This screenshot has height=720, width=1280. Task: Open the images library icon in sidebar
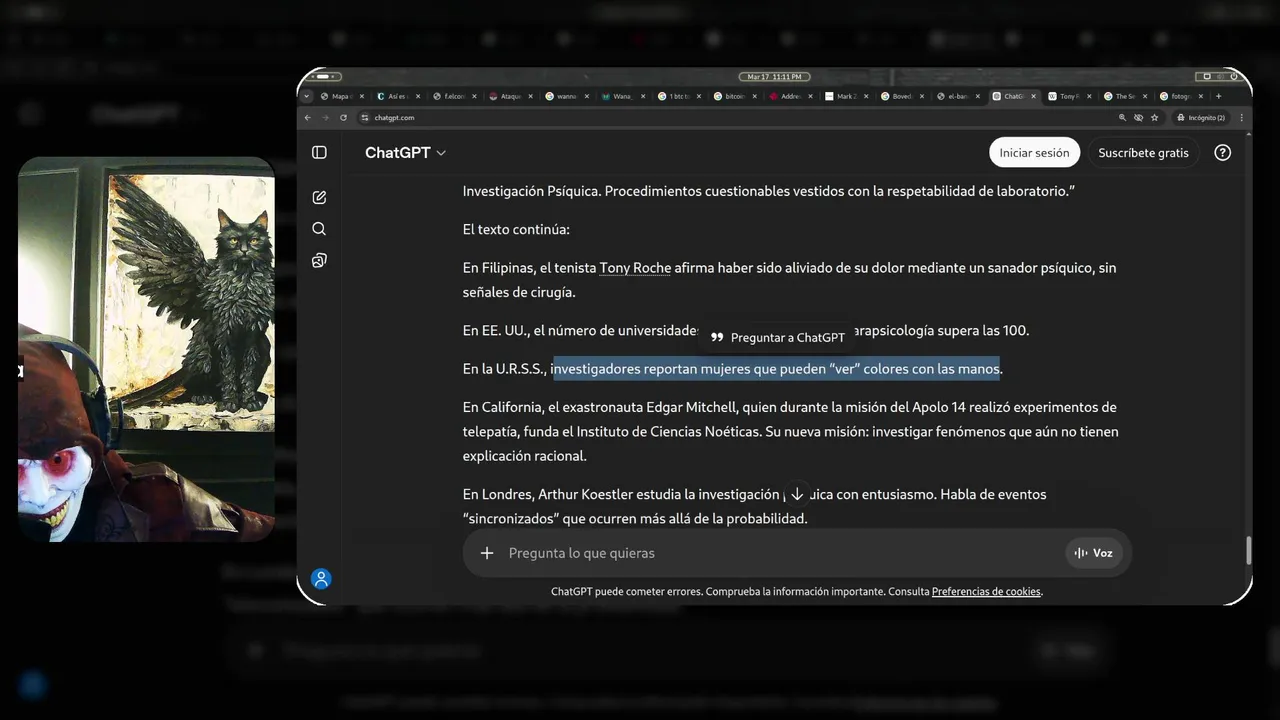click(319, 260)
